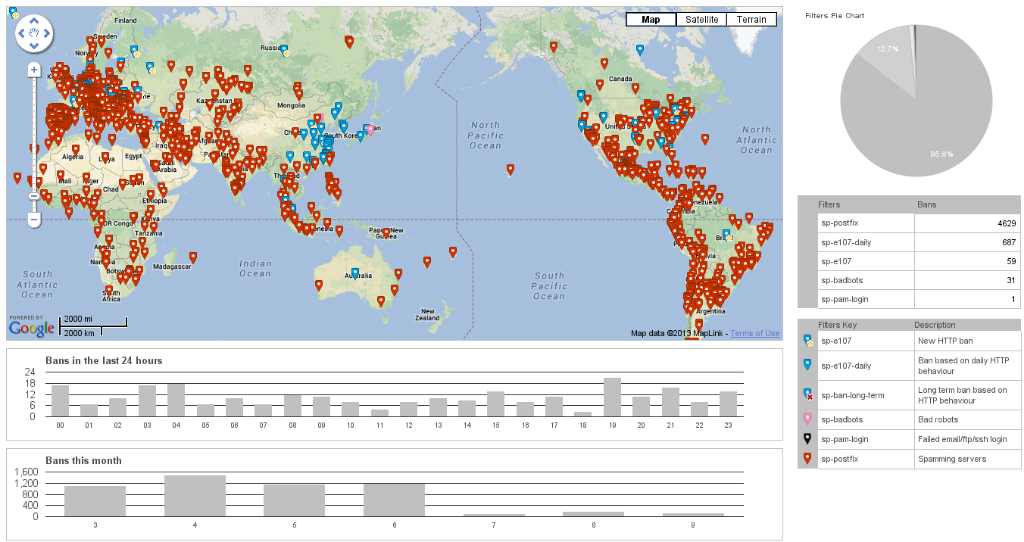
Task: Click the sp-ban-long-term icon in Filters Key
Action: [x=807, y=393]
